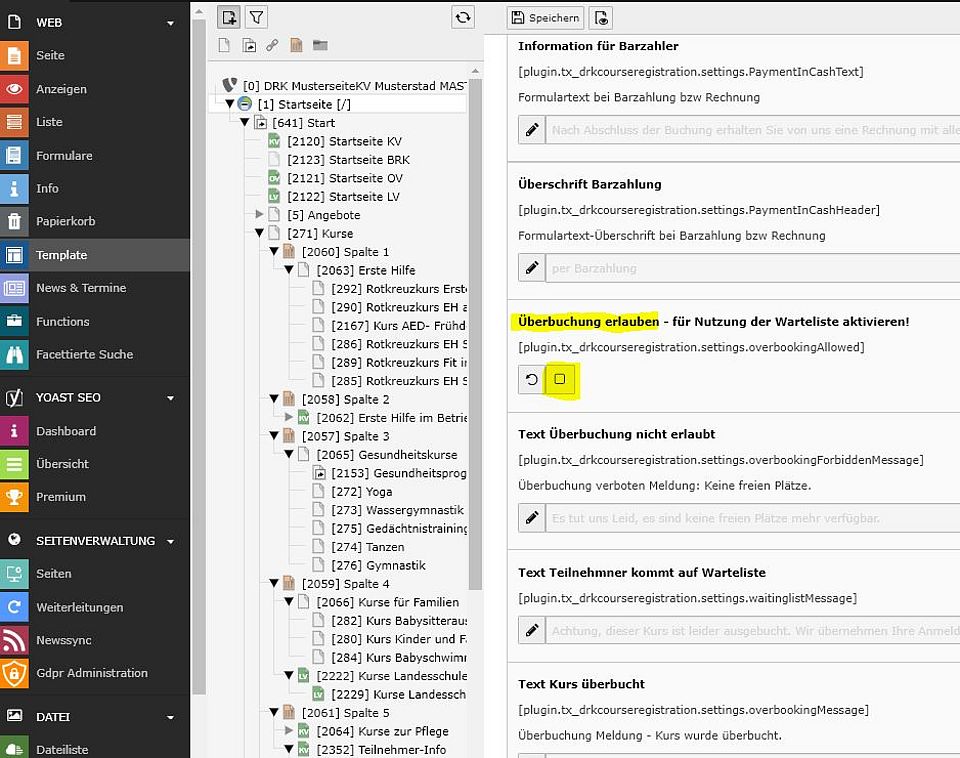Open the Template module
Image resolution: width=960 pixels, height=758 pixels.
point(61,255)
